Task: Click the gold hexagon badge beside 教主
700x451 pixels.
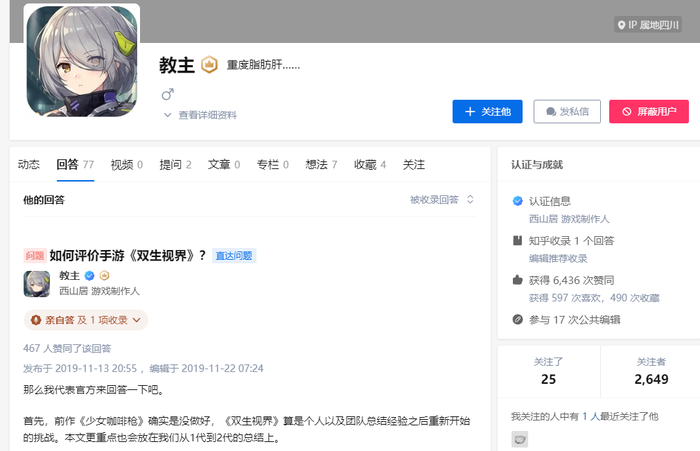Action: pos(210,65)
